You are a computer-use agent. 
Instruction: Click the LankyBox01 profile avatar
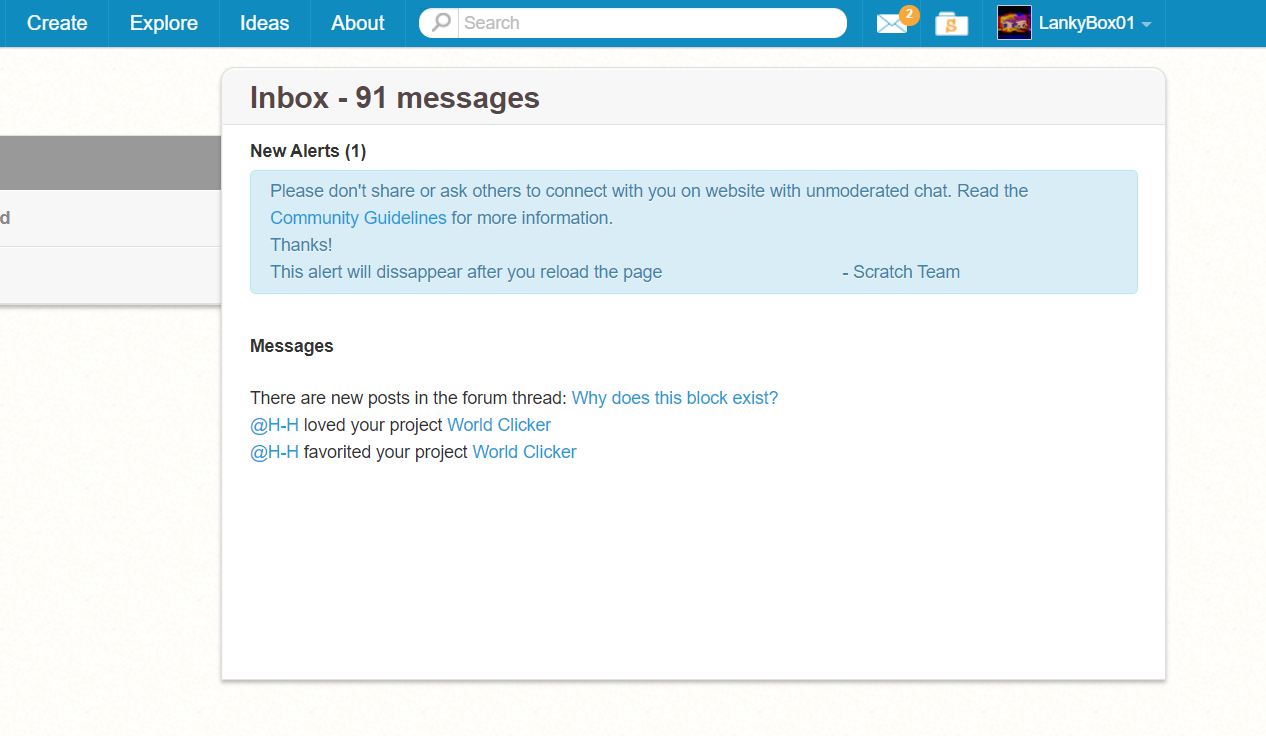(1014, 23)
